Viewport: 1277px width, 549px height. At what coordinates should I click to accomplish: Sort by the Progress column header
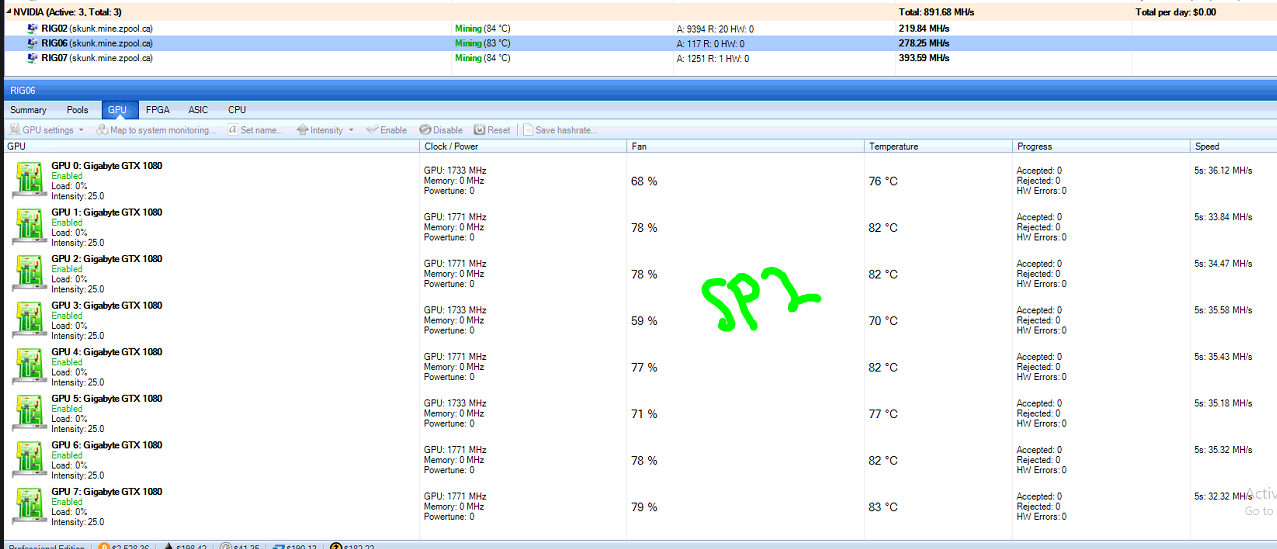(1101, 146)
